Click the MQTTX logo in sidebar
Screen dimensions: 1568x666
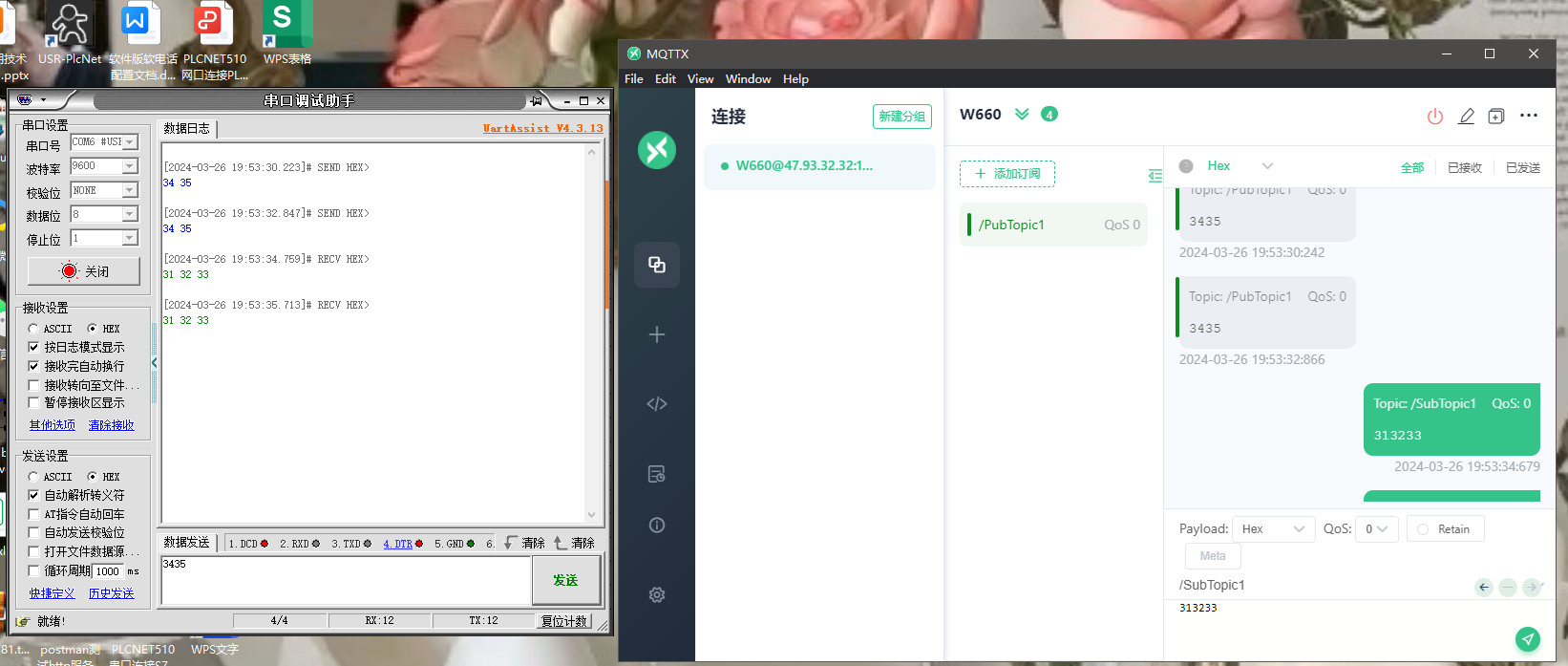click(657, 150)
